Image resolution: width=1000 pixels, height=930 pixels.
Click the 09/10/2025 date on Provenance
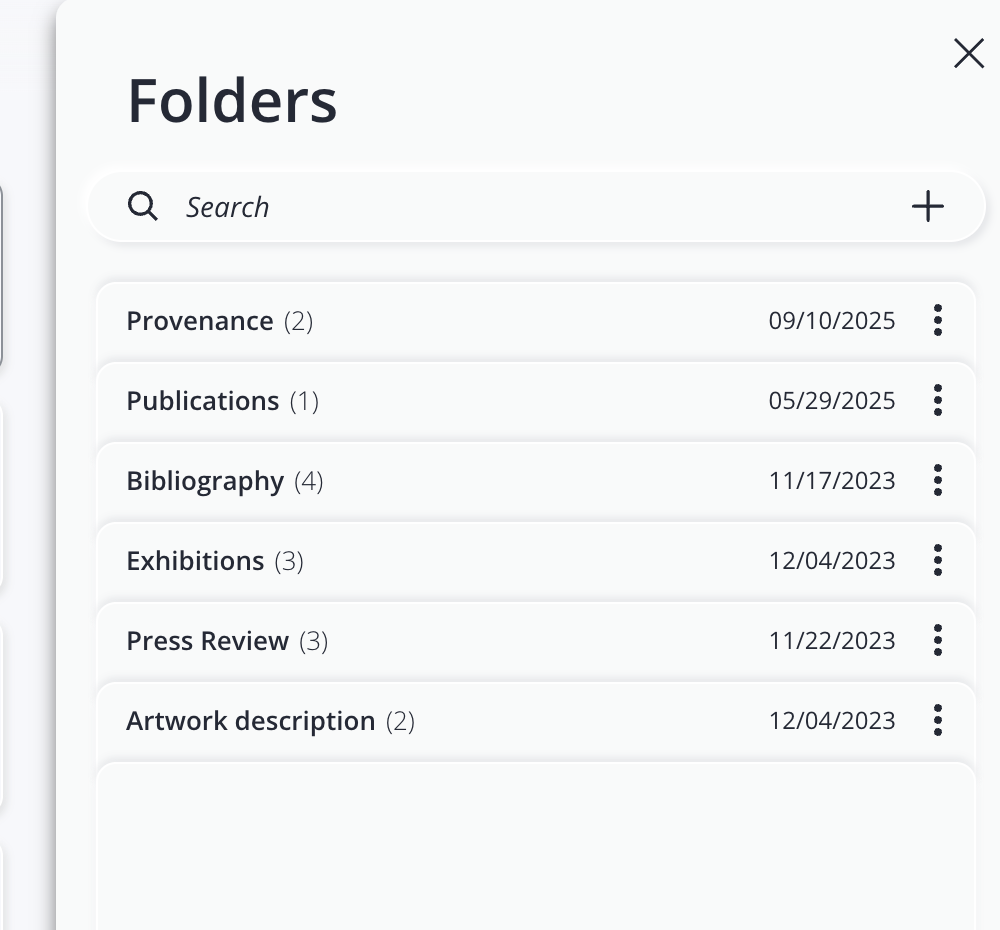[832, 321]
